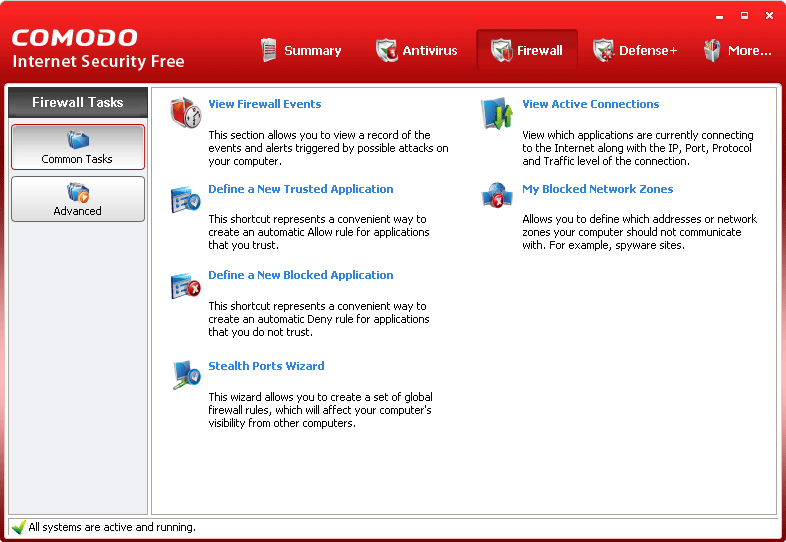Click the Defense+ shield icon
786x542 pixels.
click(x=604, y=50)
